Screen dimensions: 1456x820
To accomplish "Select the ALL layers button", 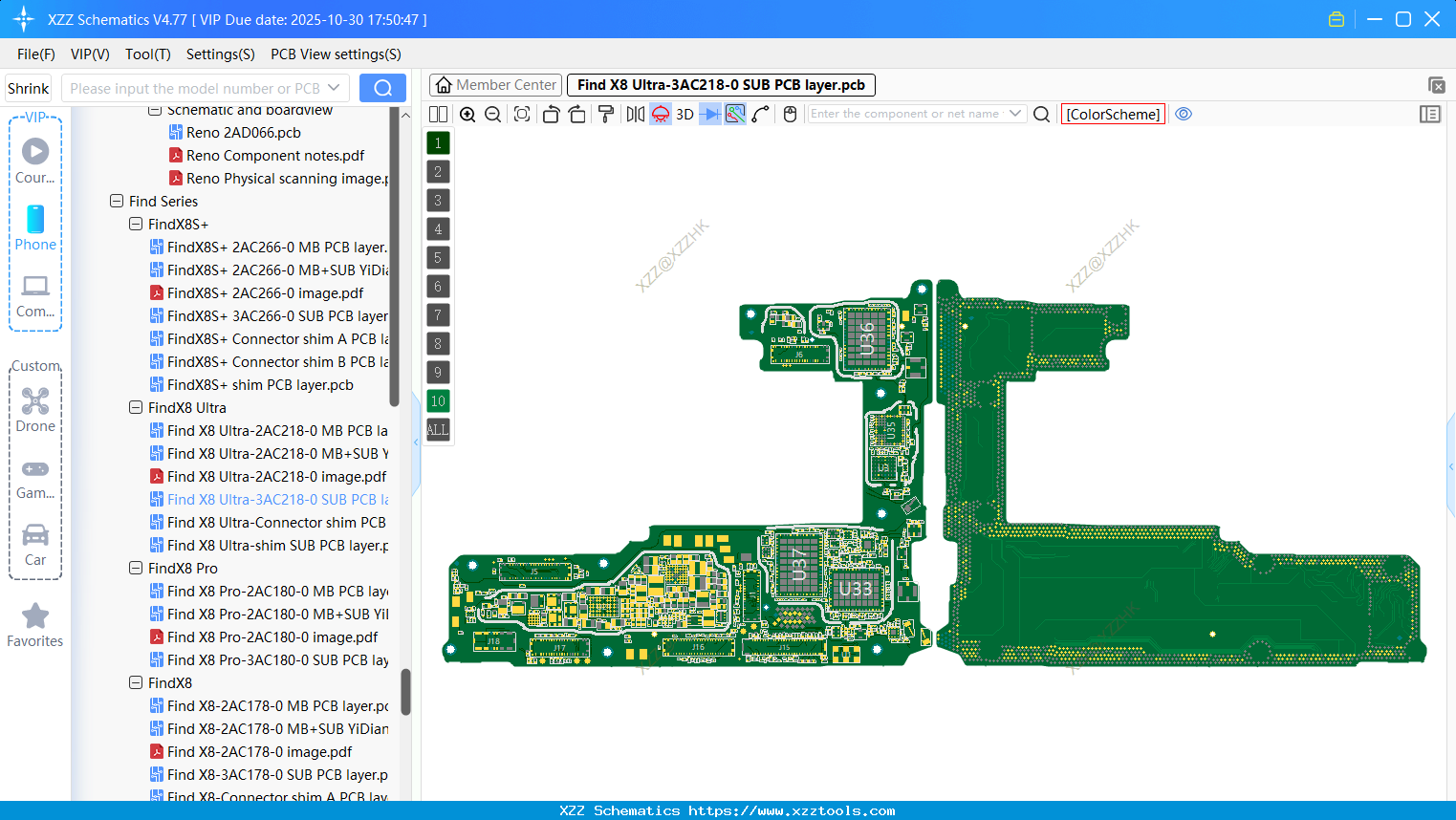I will [438, 430].
